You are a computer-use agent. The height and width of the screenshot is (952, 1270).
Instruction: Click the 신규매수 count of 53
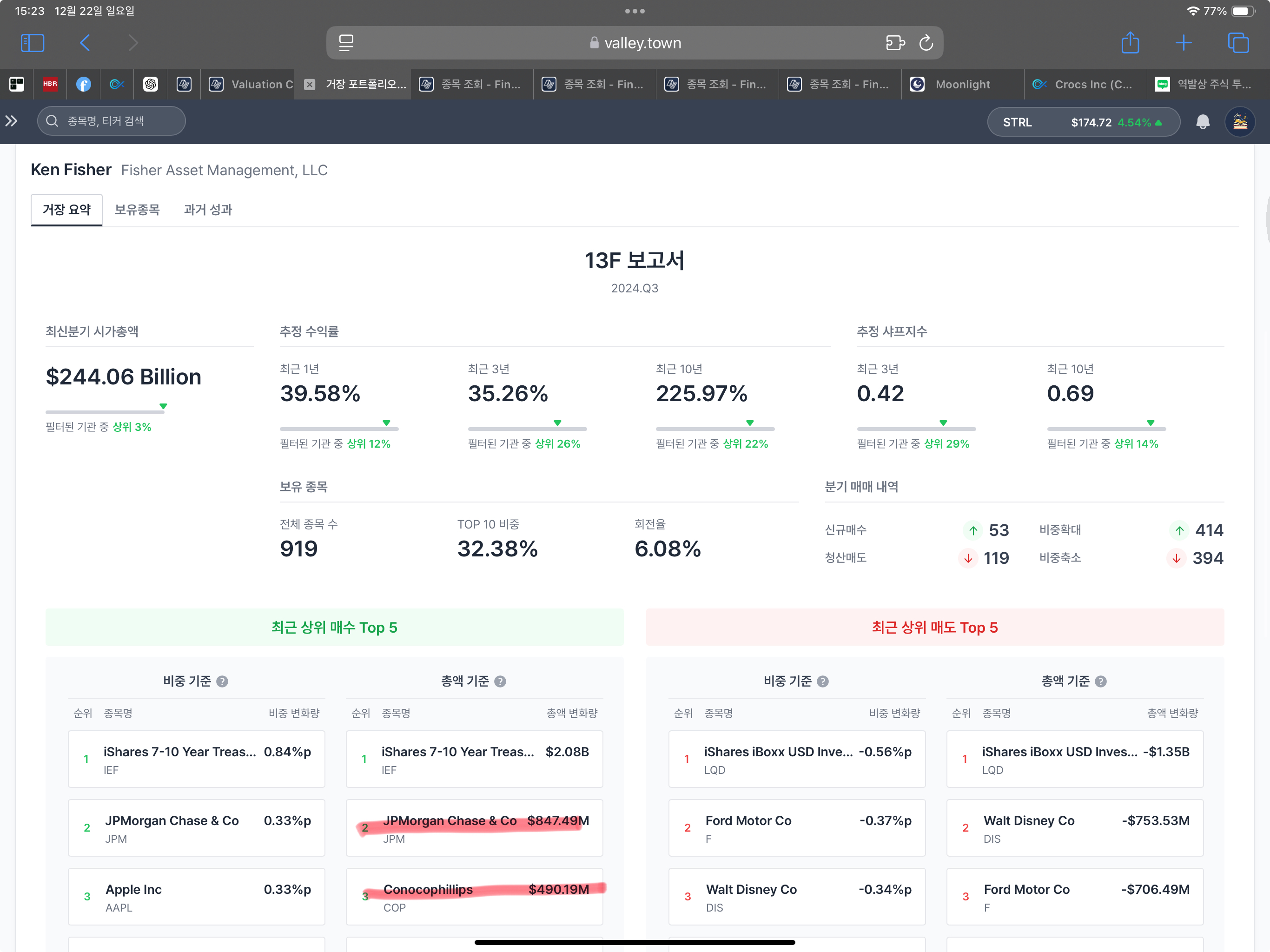[999, 530]
